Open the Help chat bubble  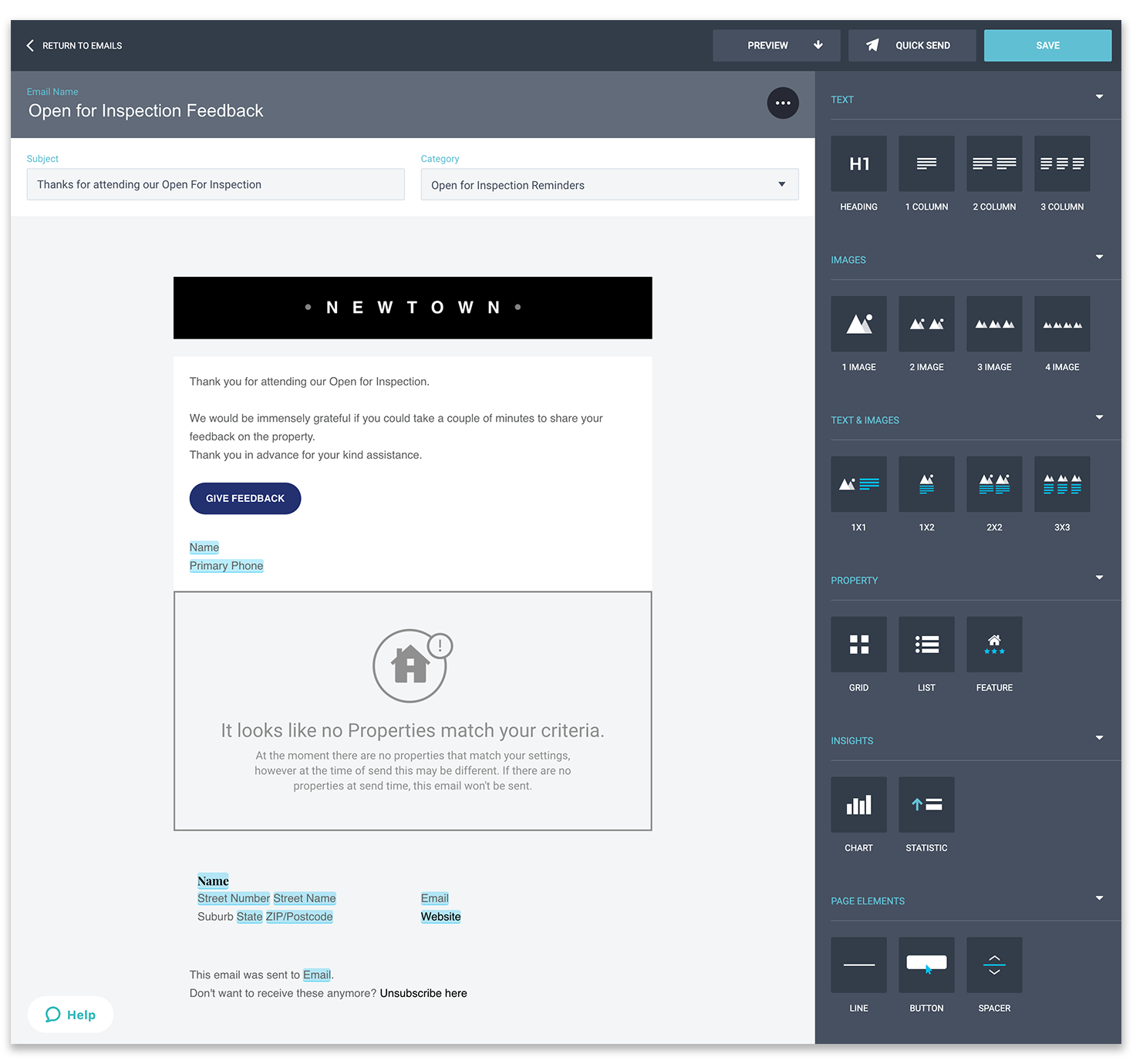(x=70, y=1015)
